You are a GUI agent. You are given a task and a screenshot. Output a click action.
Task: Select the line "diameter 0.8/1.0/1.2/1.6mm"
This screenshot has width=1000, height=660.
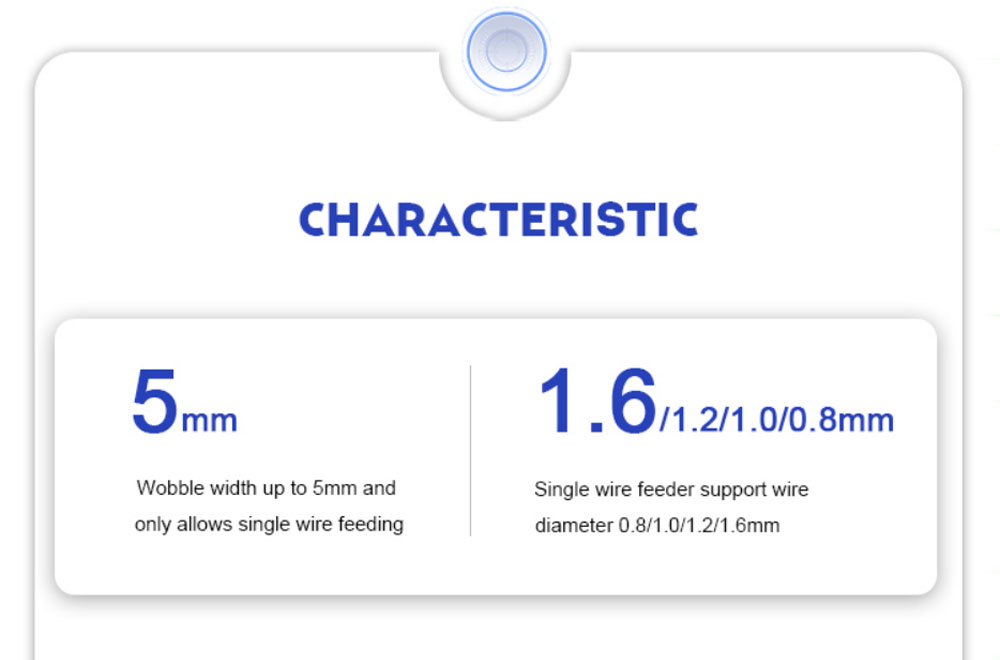657,525
